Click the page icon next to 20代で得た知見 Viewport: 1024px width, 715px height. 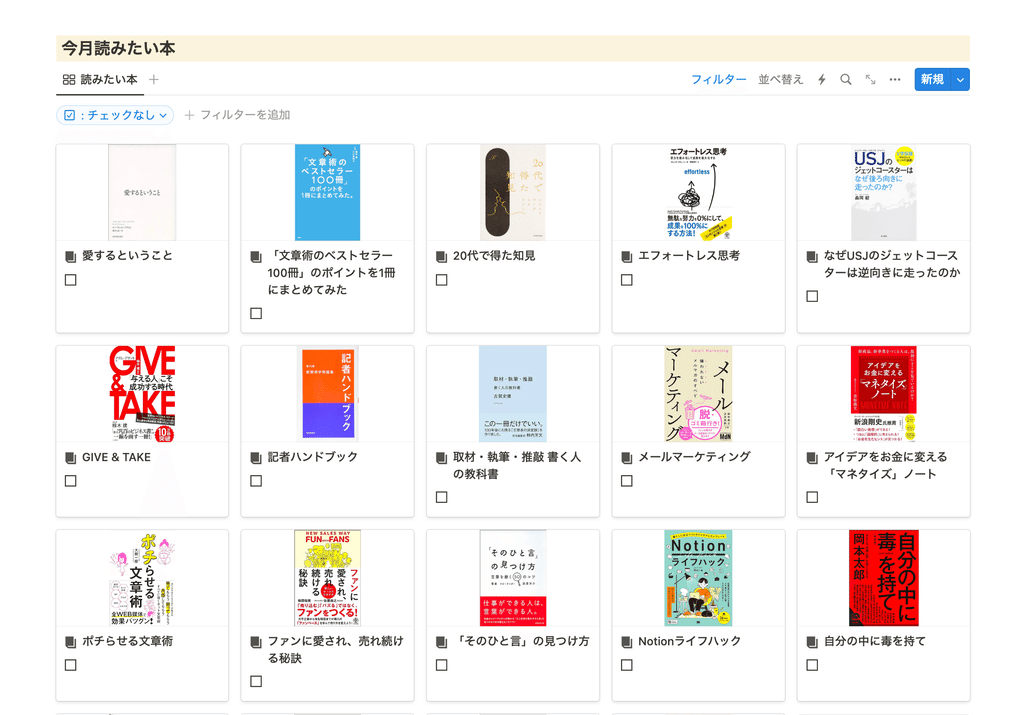pyautogui.click(x=441, y=256)
